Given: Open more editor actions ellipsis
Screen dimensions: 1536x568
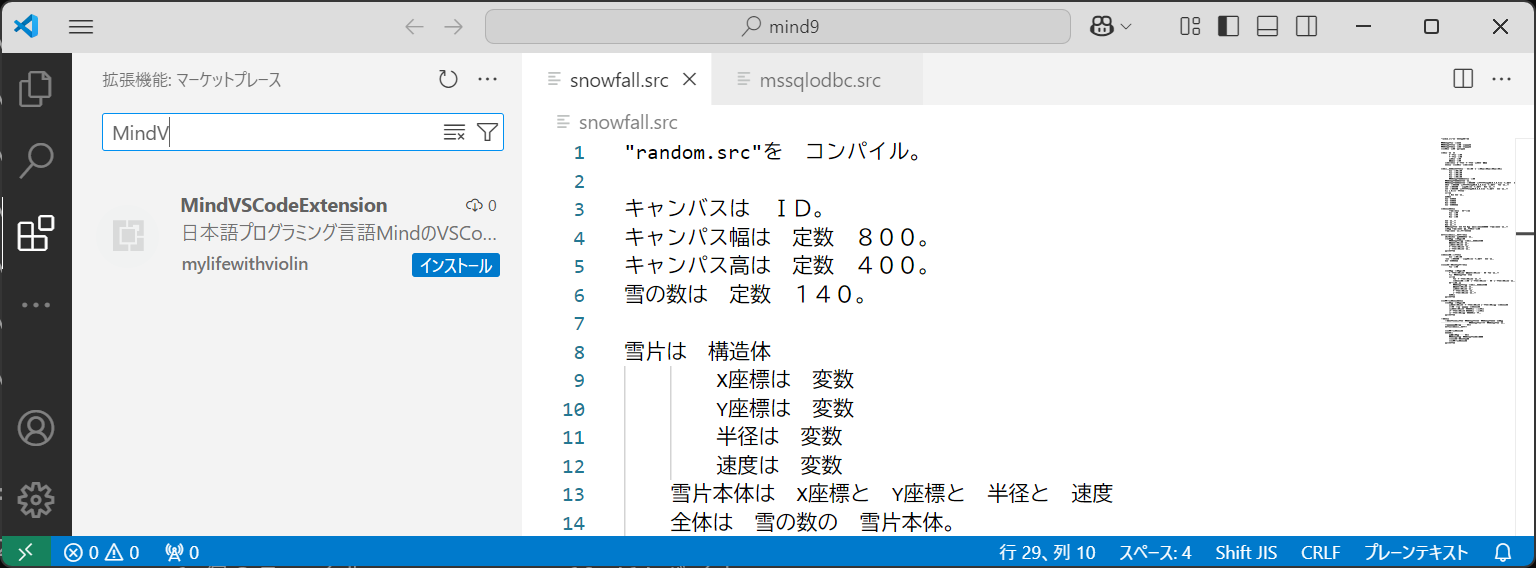Looking at the screenshot, I should point(1501,79).
